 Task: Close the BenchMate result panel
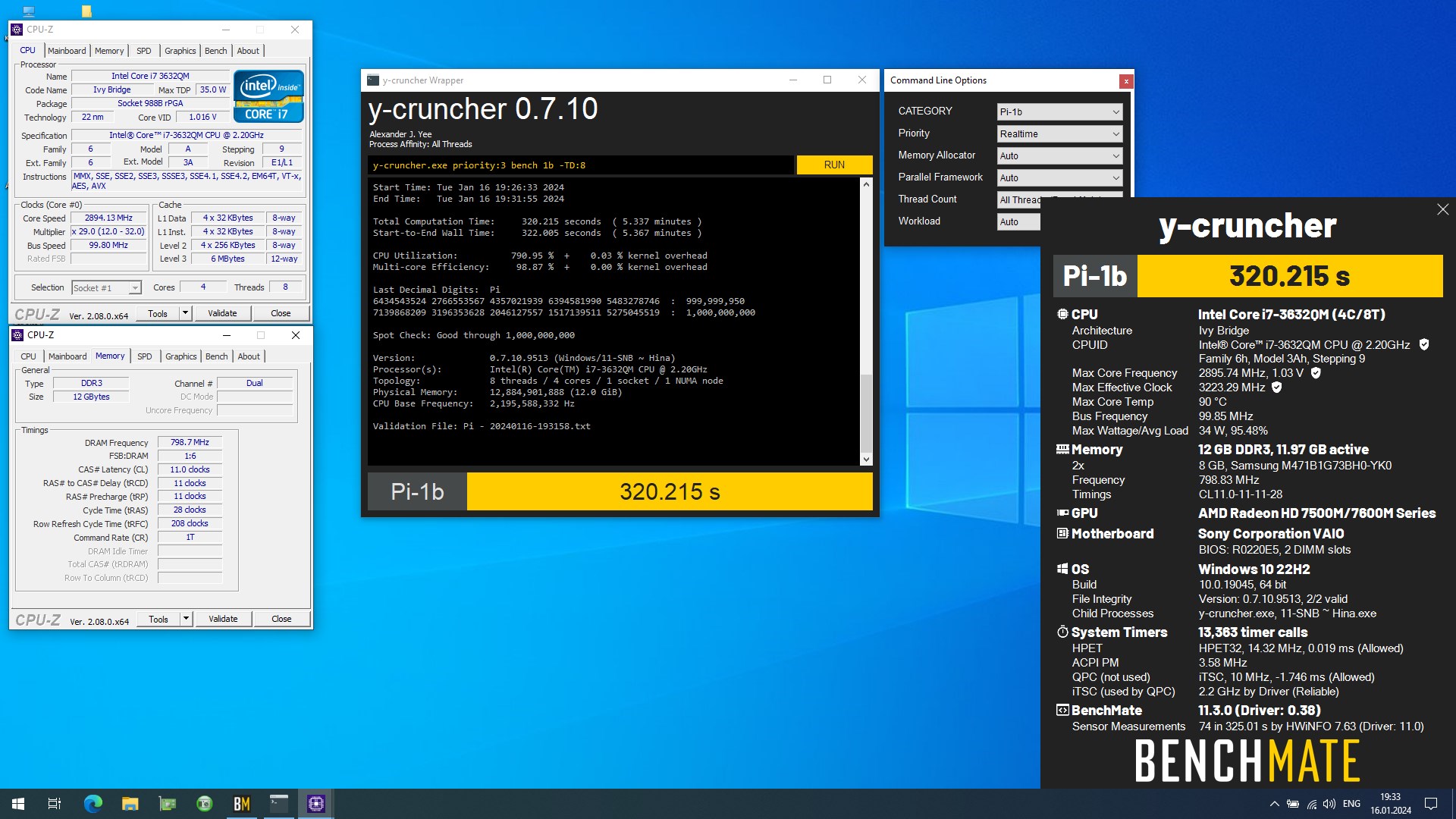point(1442,209)
